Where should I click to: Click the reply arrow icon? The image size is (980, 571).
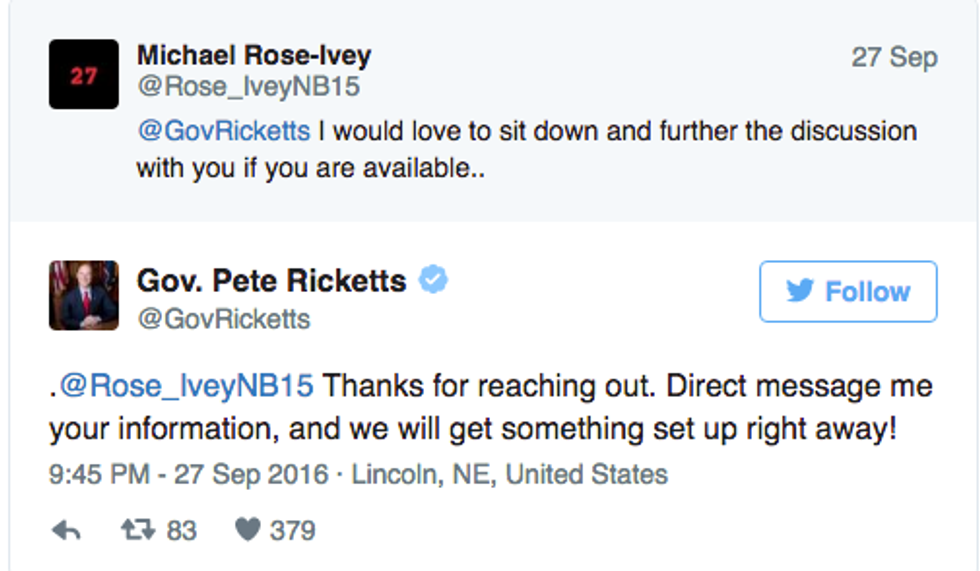click(66, 530)
